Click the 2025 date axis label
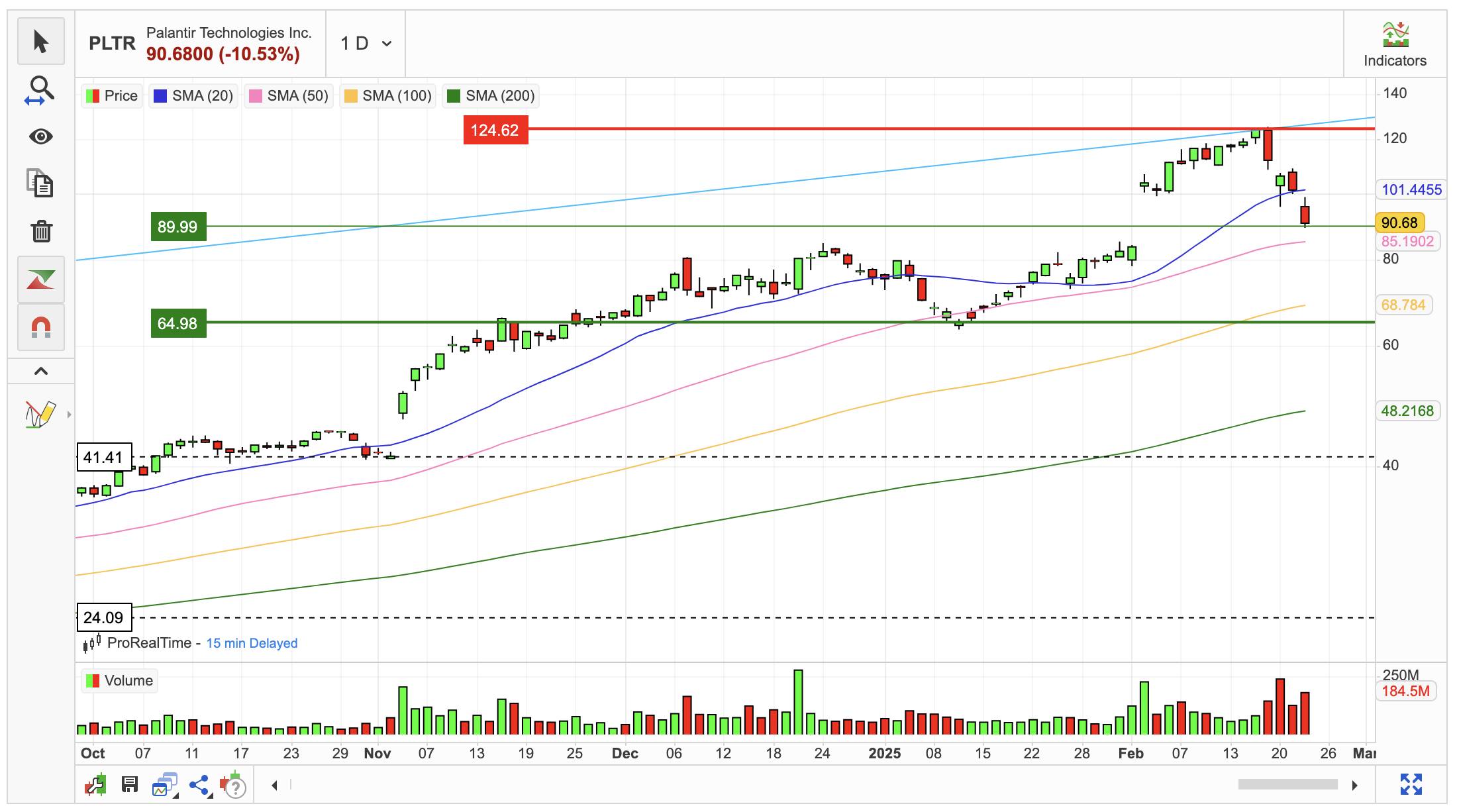The image size is (1457, 812). [885, 754]
